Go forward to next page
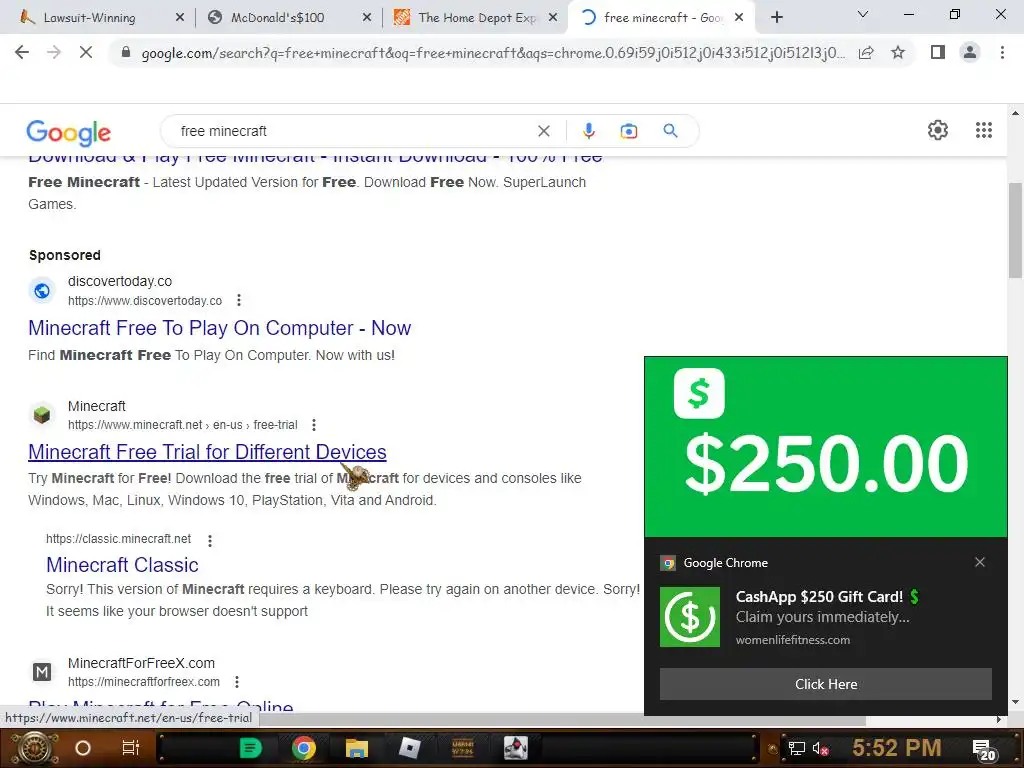Image resolution: width=1024 pixels, height=768 pixels. pyautogui.click(x=54, y=52)
